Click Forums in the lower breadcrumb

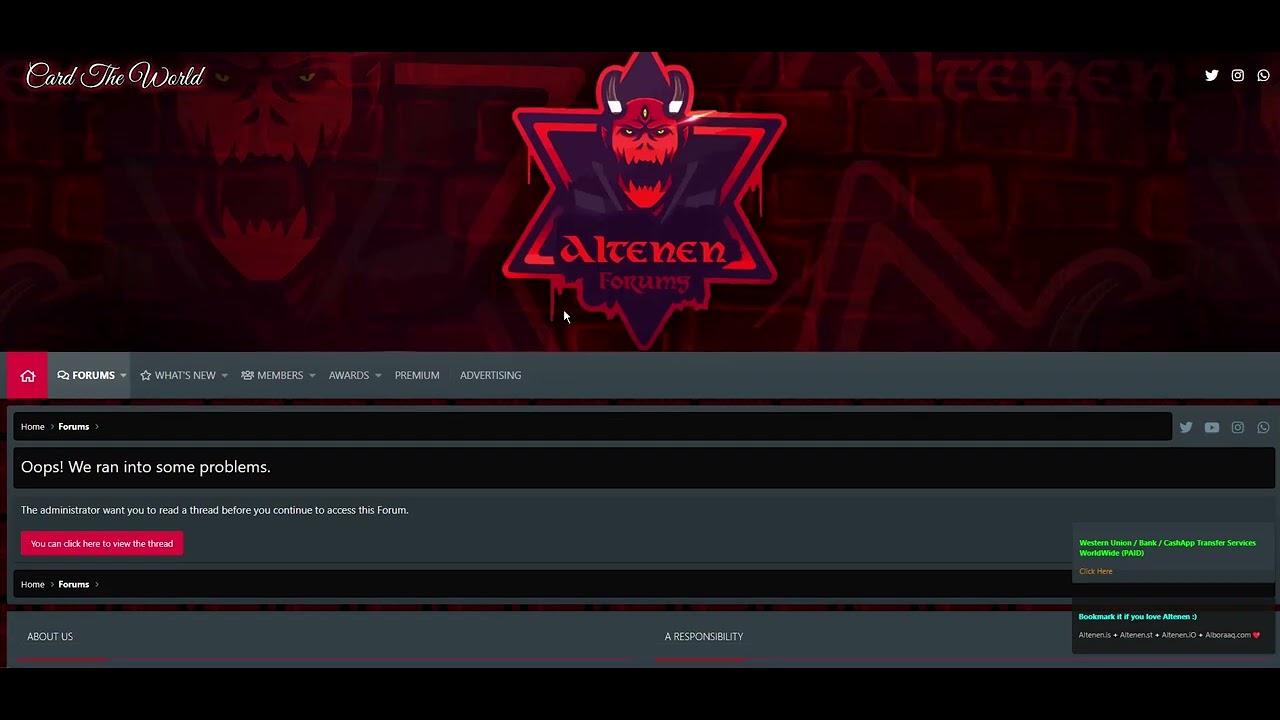click(74, 585)
